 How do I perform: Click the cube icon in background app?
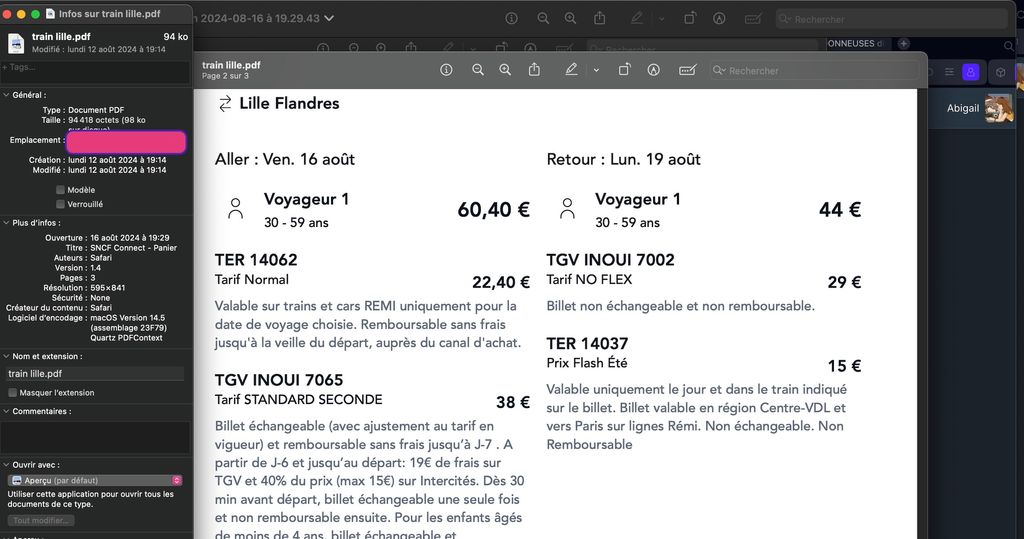pos(1000,72)
